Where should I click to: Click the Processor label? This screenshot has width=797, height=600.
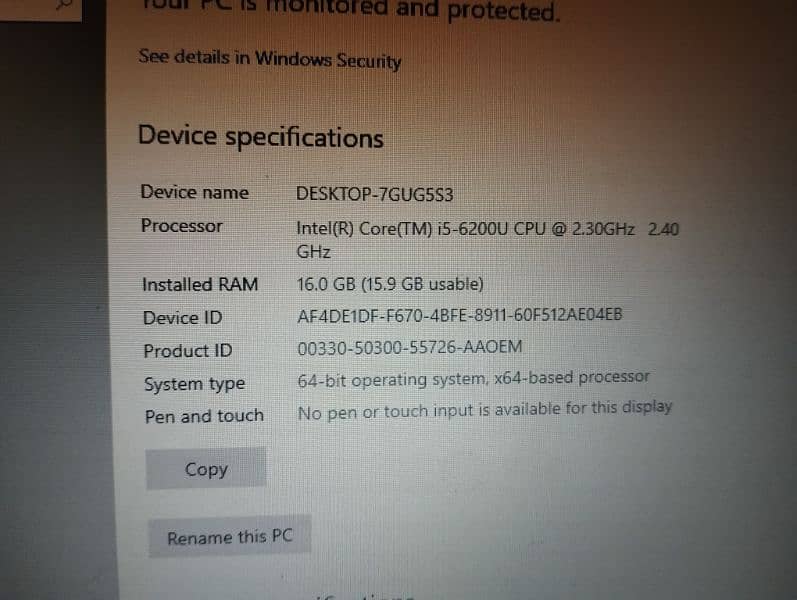tap(181, 226)
